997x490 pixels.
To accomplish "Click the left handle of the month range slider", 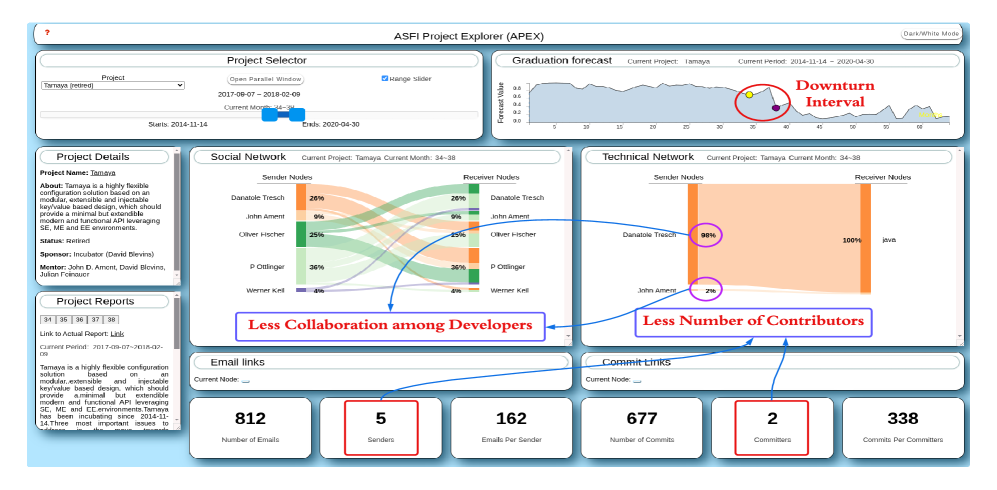I will [269, 115].
